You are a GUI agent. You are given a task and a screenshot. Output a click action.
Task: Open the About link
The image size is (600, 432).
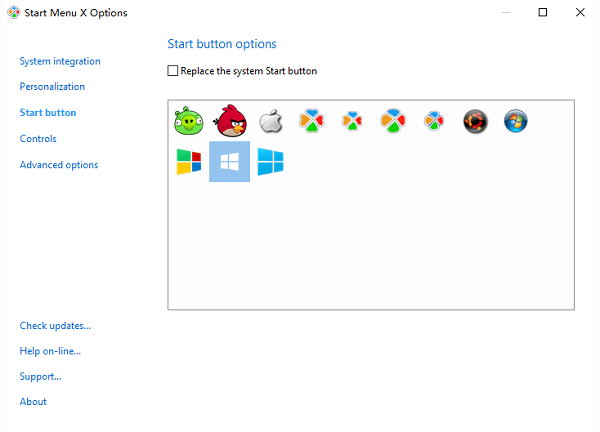[33, 402]
